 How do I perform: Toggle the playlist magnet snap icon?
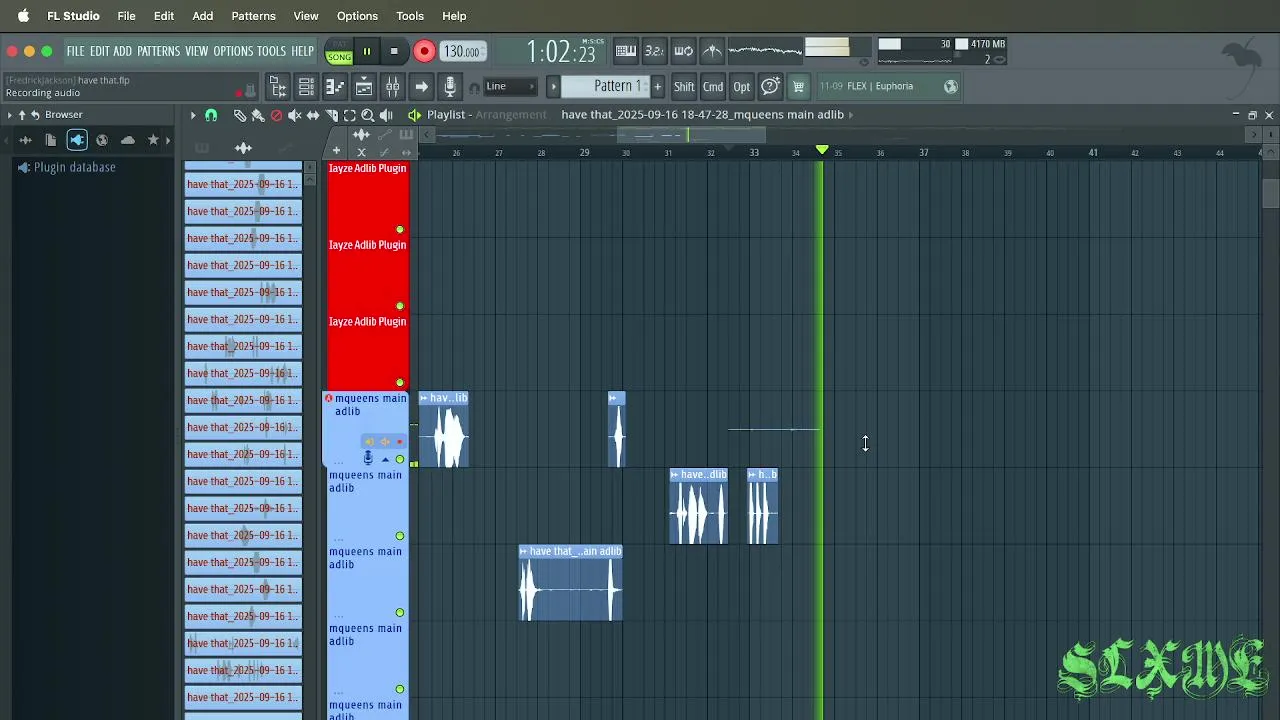coord(211,115)
